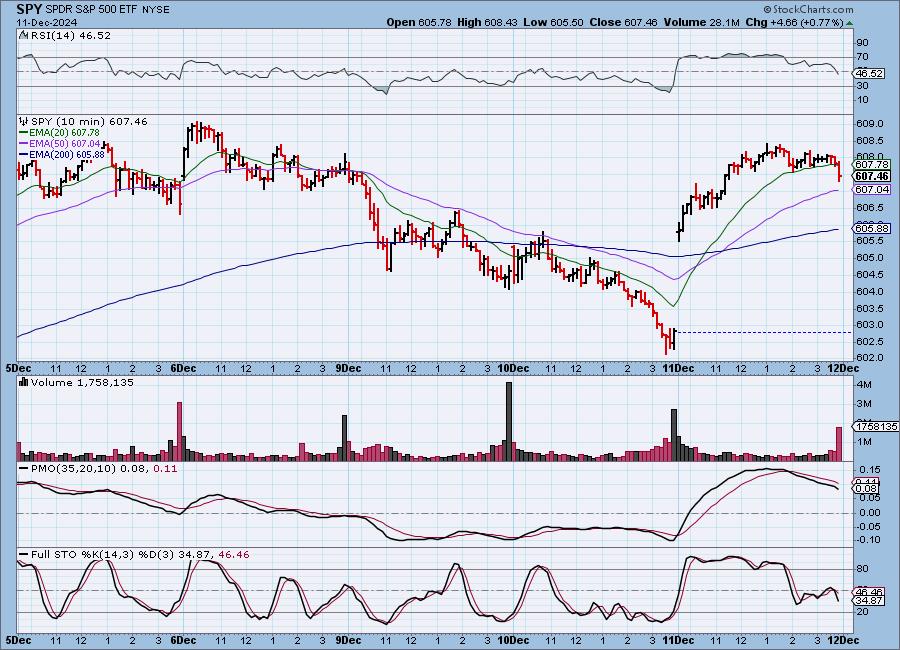Click the 'EMA(20) 607.78' legend text

pos(64,133)
